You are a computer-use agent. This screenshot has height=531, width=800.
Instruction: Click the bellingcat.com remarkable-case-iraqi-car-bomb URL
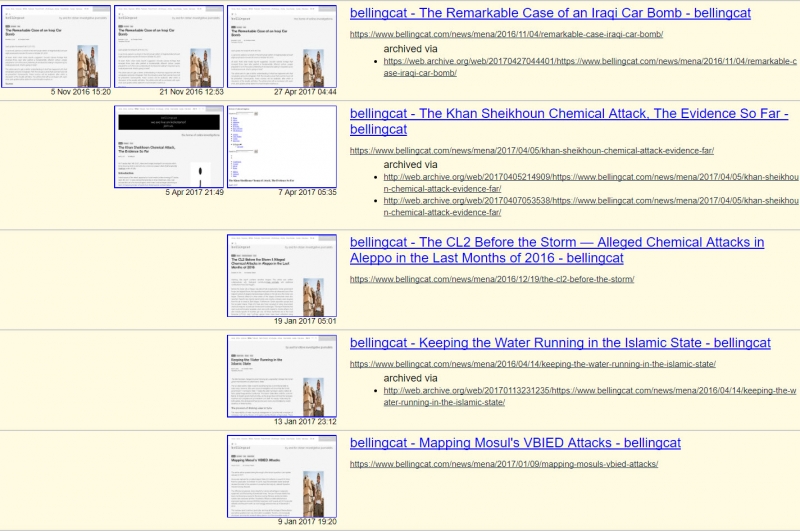505,34
